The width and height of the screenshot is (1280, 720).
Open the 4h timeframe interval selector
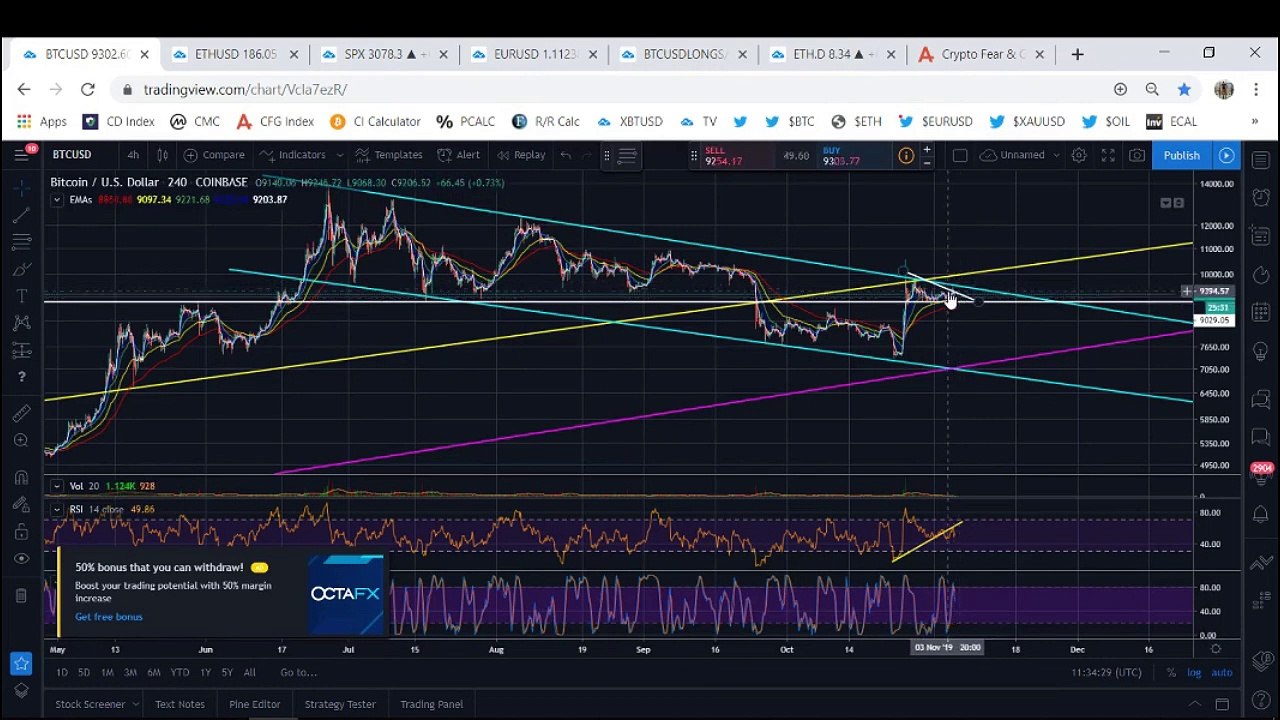(x=133, y=155)
